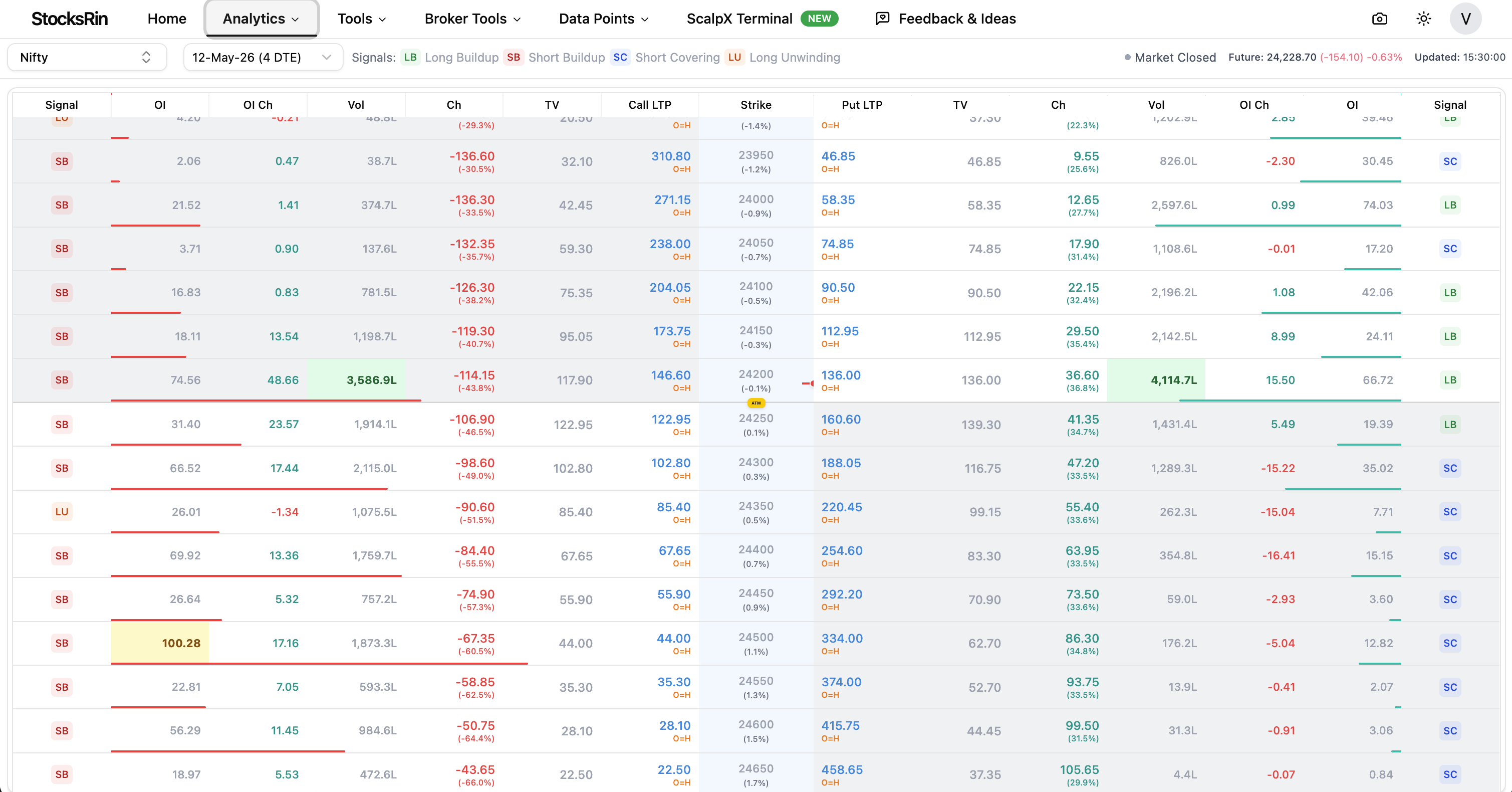Open the Nifty symbol selector
The width and height of the screenshot is (1512, 792).
tap(87, 58)
